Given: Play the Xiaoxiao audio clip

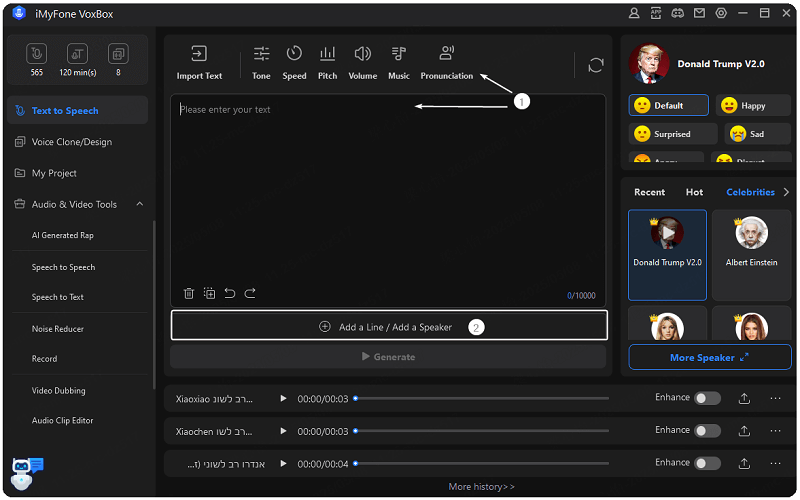Looking at the screenshot, I should (x=283, y=398).
